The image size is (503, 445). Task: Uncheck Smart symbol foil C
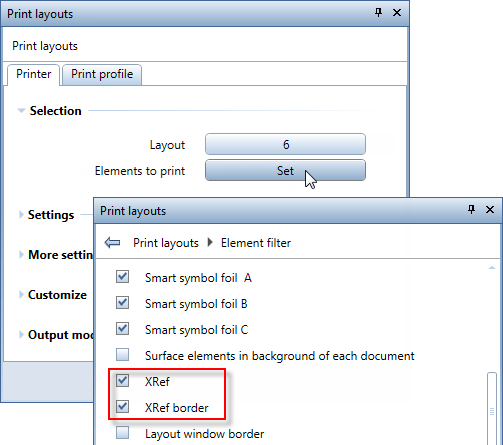click(x=122, y=329)
